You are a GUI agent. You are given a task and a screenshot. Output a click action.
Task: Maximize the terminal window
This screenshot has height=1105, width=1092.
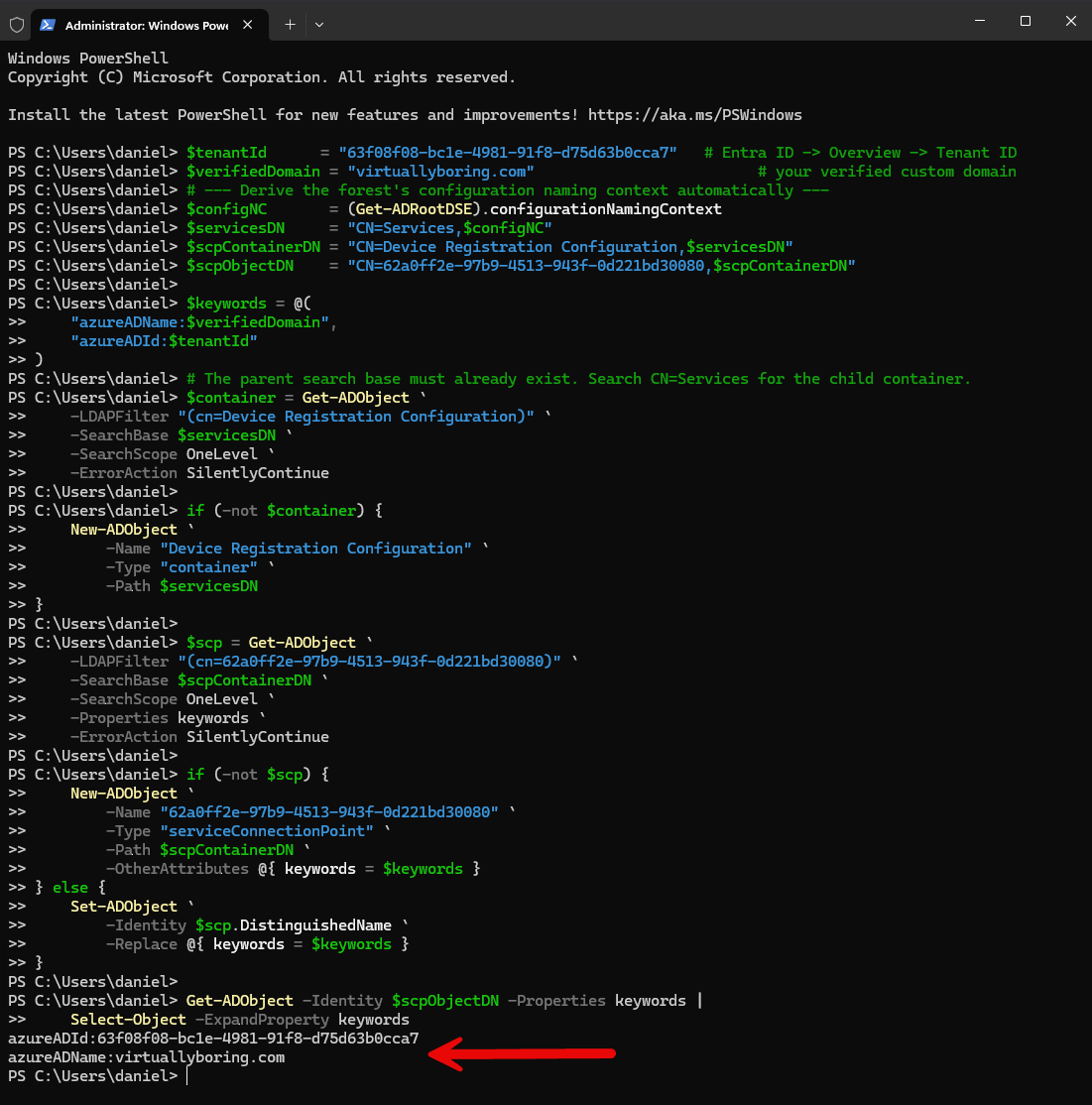[x=1026, y=21]
